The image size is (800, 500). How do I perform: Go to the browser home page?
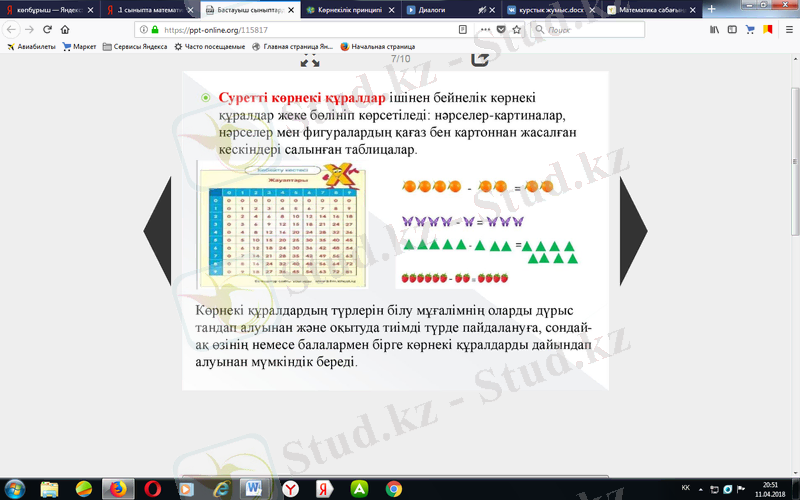(66, 30)
